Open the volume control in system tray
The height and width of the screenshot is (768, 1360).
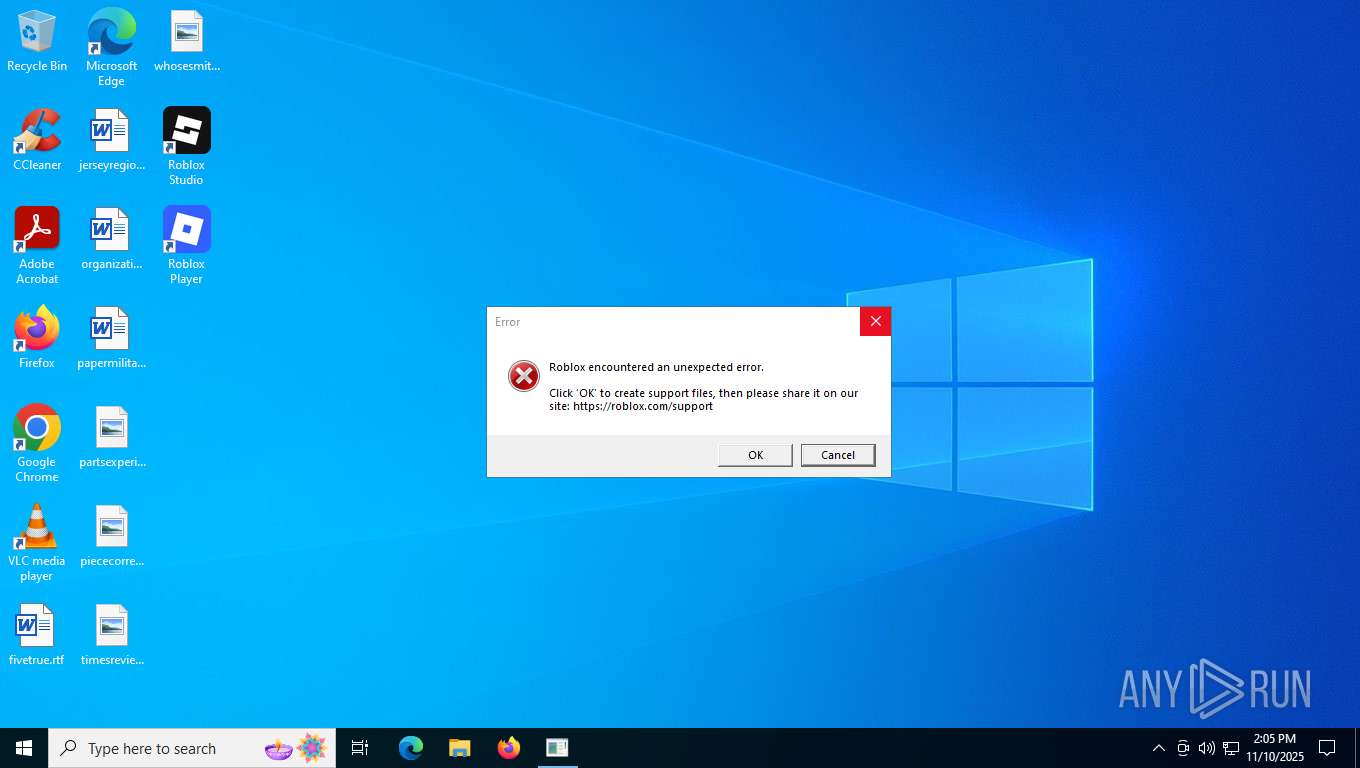pos(1207,748)
